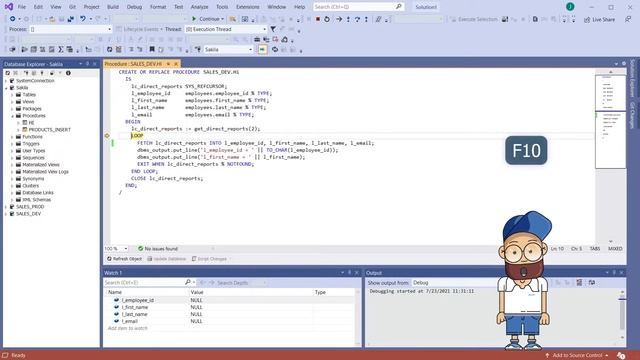This screenshot has height=360, width=640.
Task: Select the Views folder in Database Explorer
Action: (28, 102)
